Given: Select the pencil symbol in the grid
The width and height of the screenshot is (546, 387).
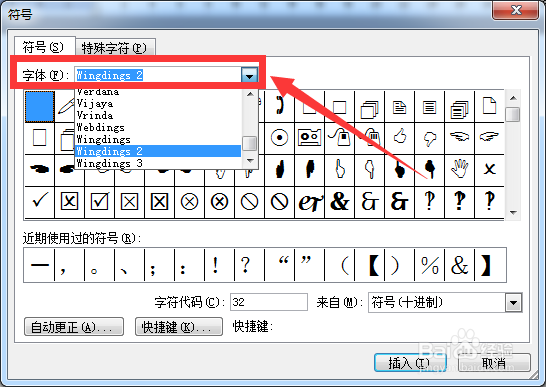Looking at the screenshot, I should click(65, 106).
